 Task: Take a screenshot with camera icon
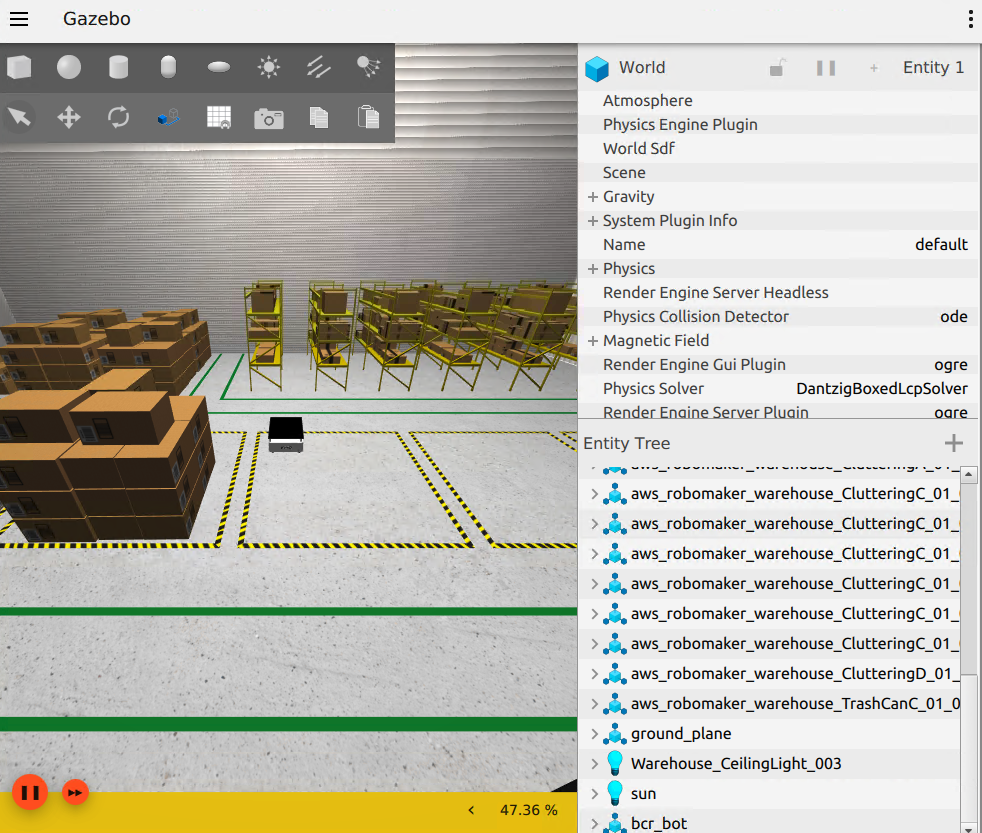click(x=269, y=118)
